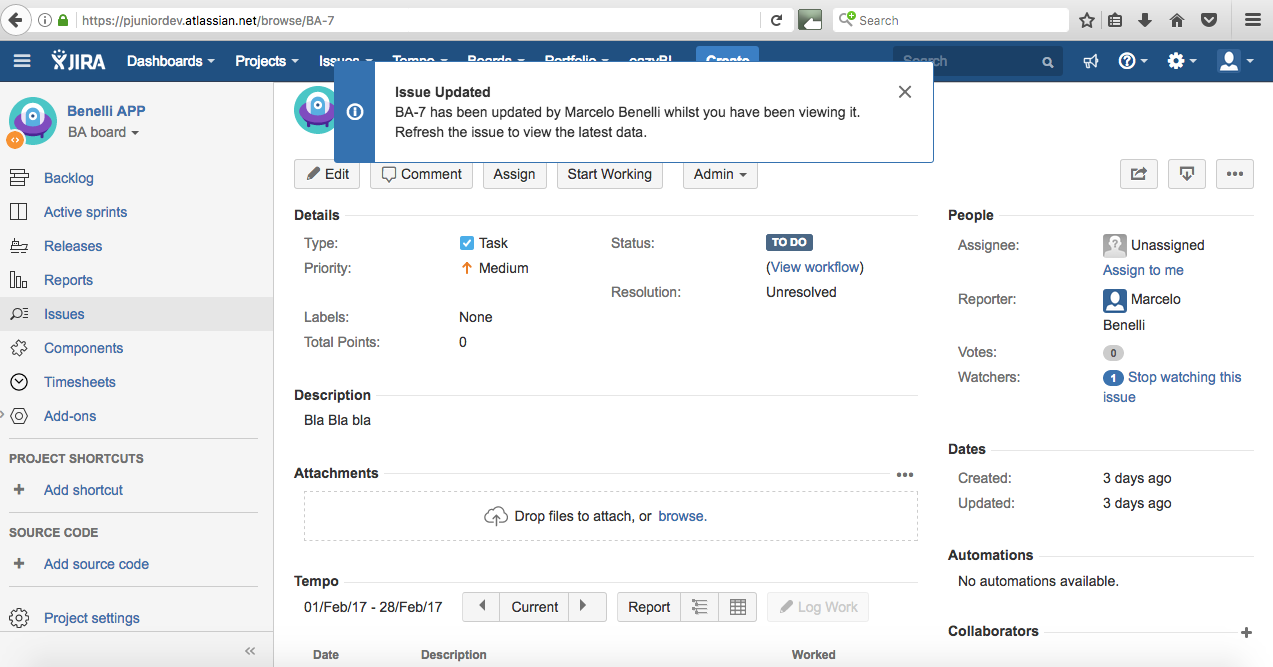Collapse the sidebar with double chevron
The image size is (1273, 667).
click(251, 651)
